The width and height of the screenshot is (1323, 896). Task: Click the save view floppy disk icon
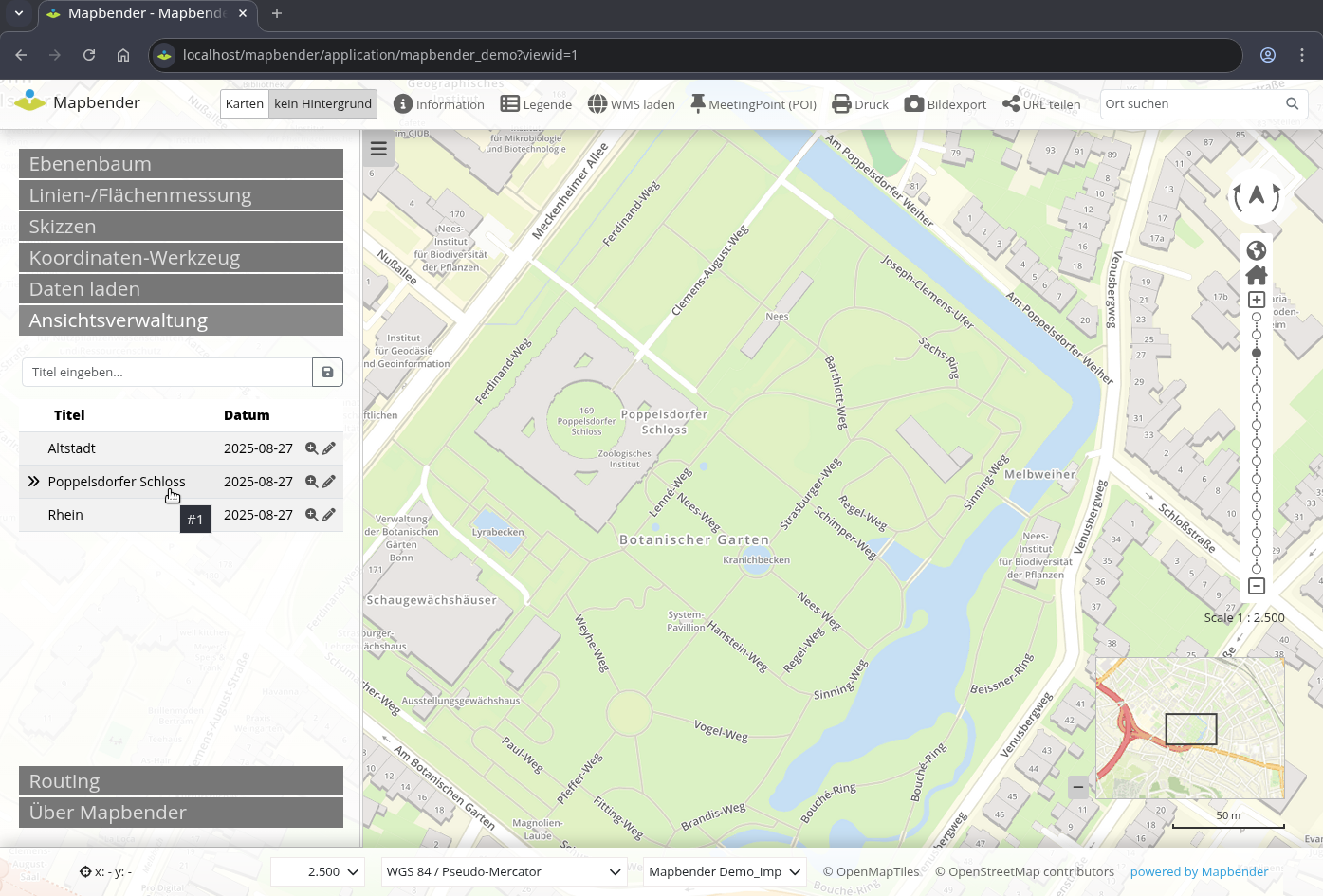coord(327,373)
